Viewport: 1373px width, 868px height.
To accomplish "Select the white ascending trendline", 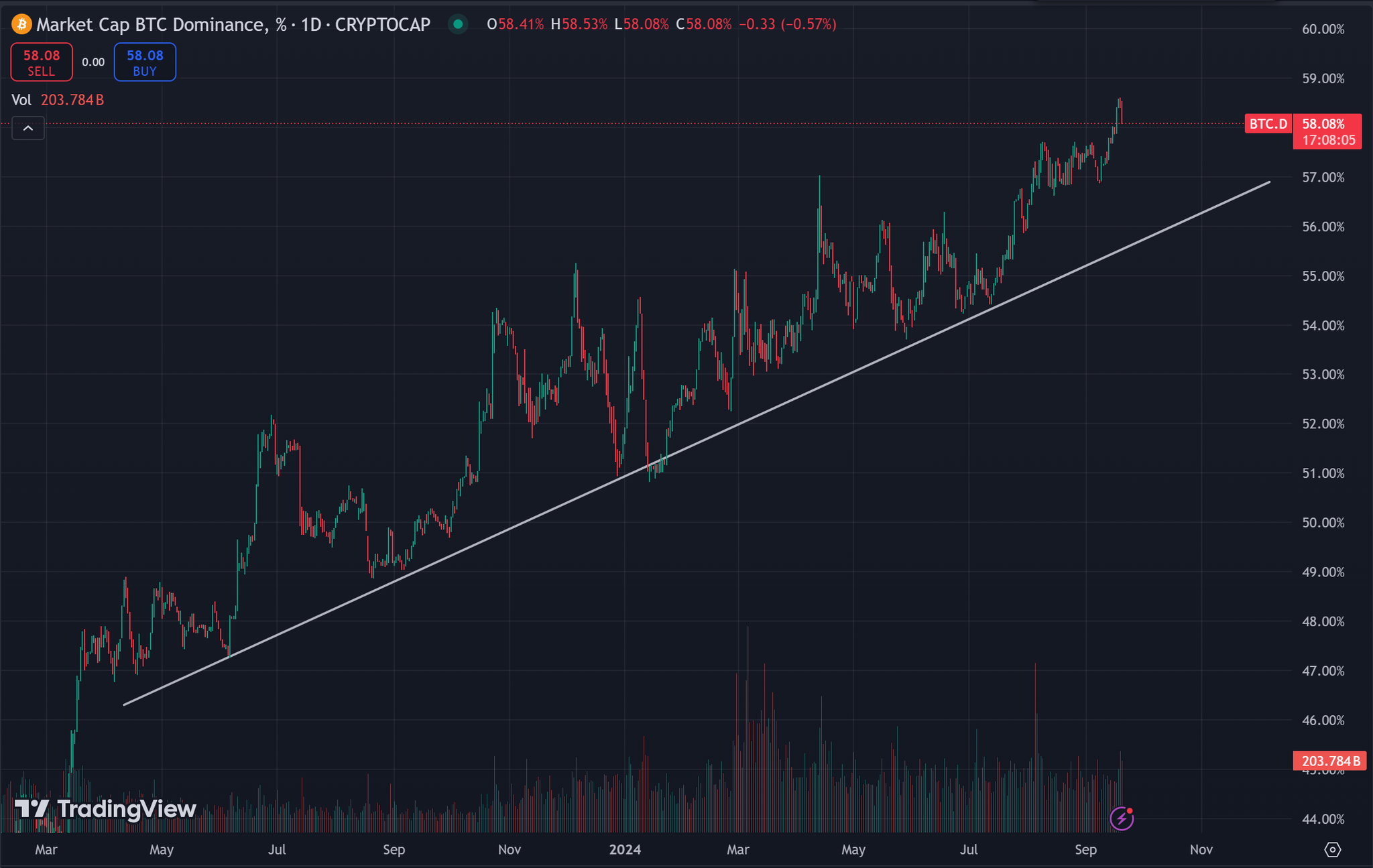I will [x=697, y=443].
